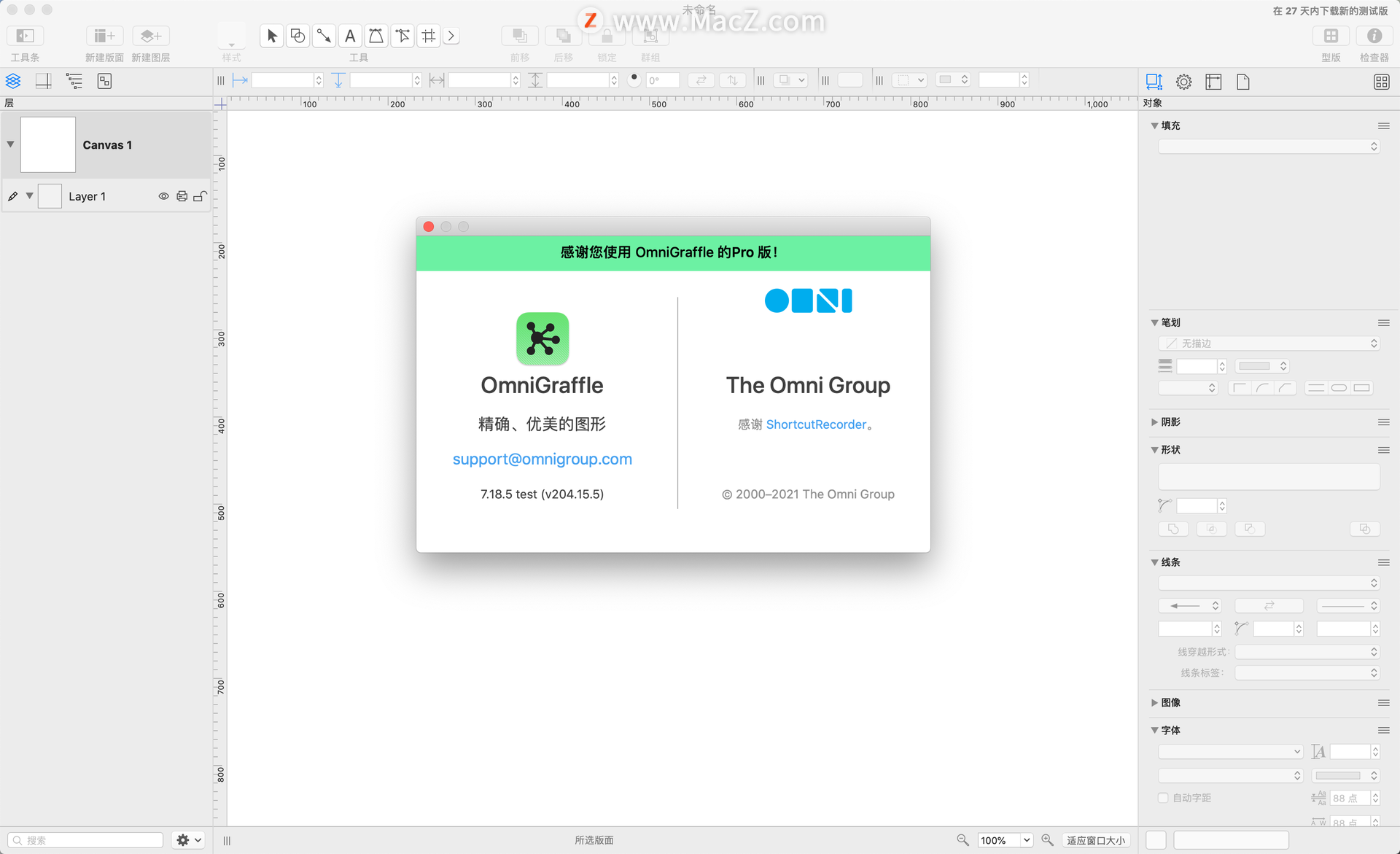Open the Document inspector tab

tap(1243, 82)
